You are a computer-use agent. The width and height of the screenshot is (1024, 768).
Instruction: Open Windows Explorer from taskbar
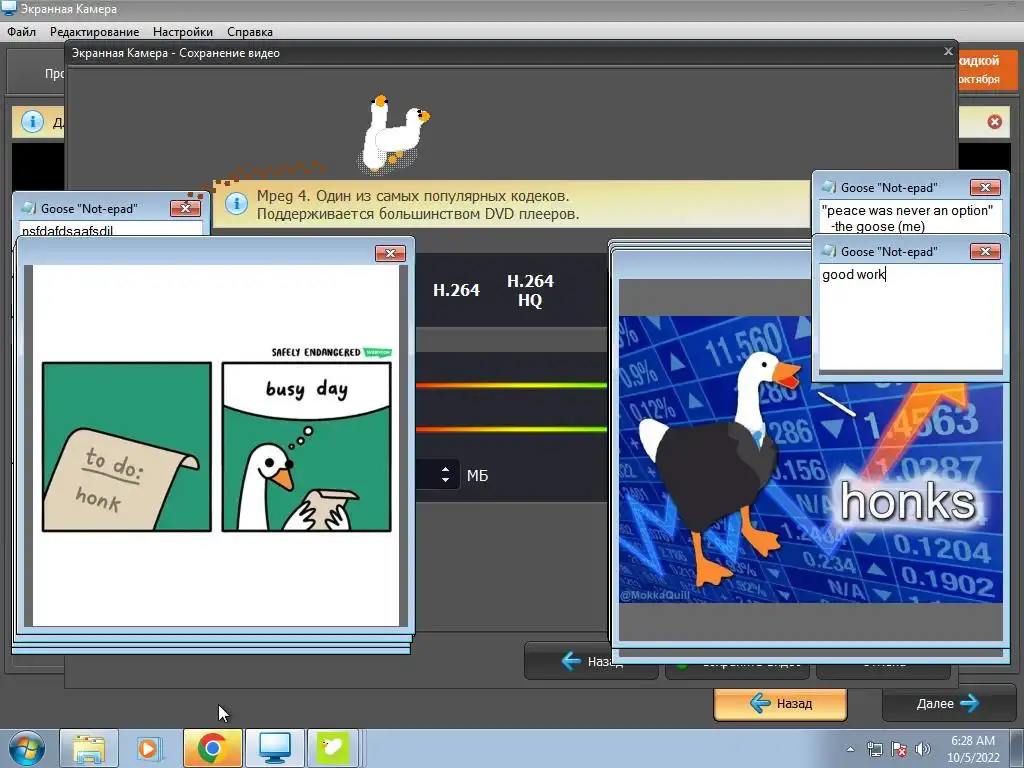click(x=89, y=748)
